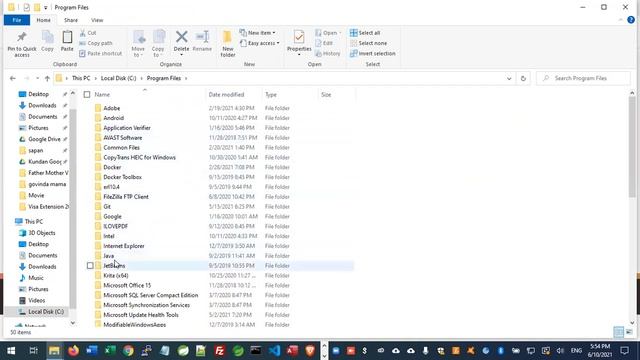Sort by the Type column header

pyautogui.click(x=271, y=95)
